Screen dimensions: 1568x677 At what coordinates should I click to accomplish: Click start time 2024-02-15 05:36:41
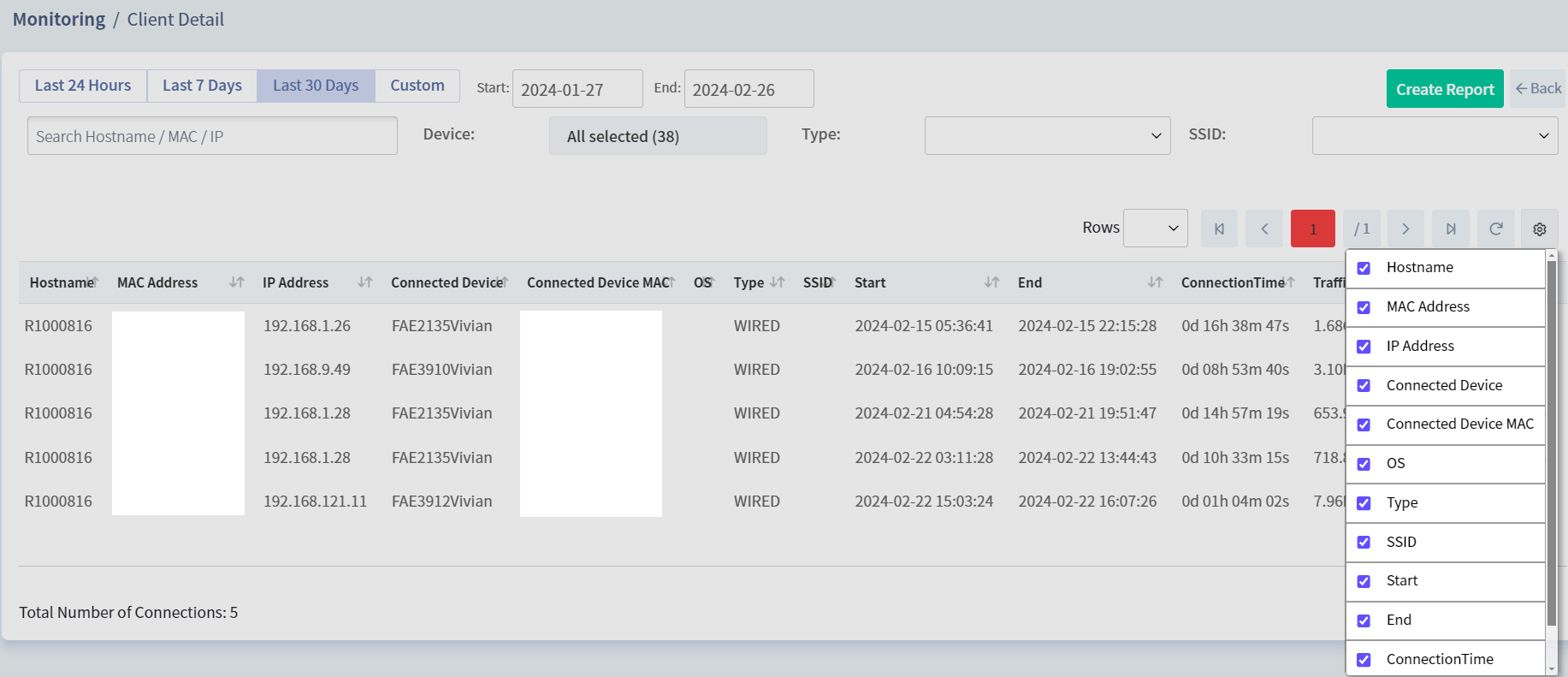tap(924, 326)
